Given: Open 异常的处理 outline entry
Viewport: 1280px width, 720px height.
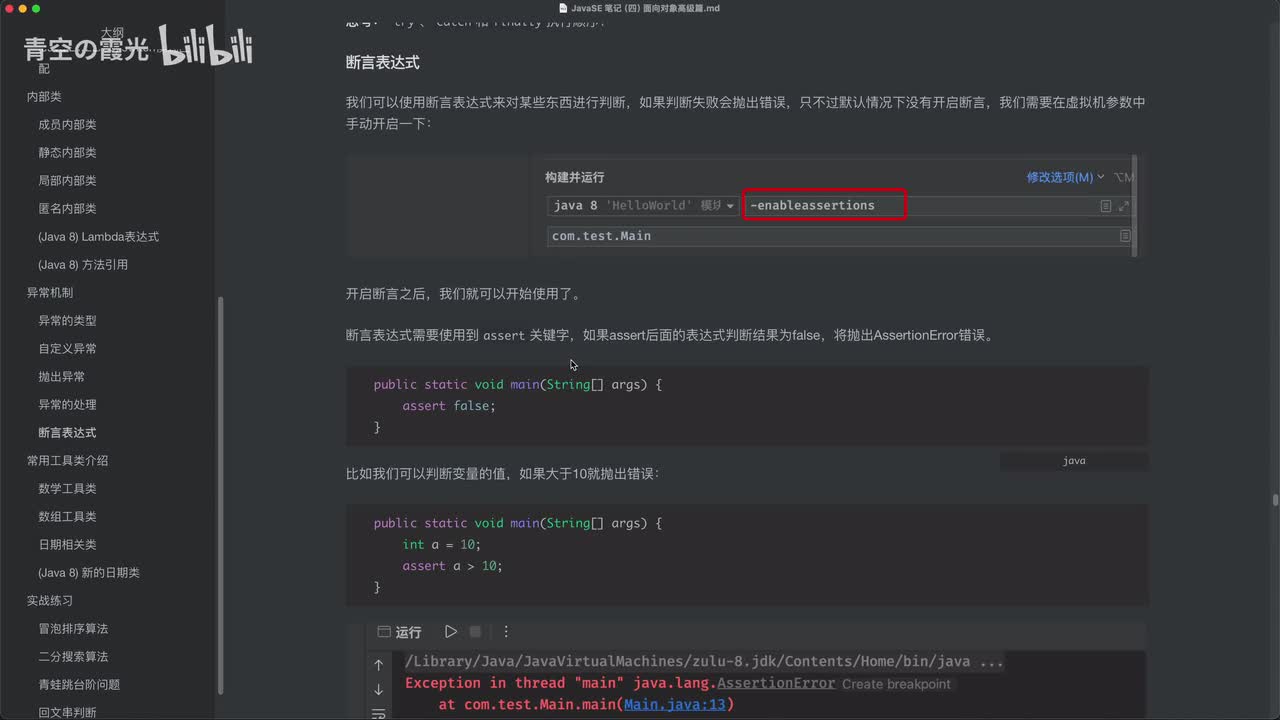Looking at the screenshot, I should (x=67, y=405).
